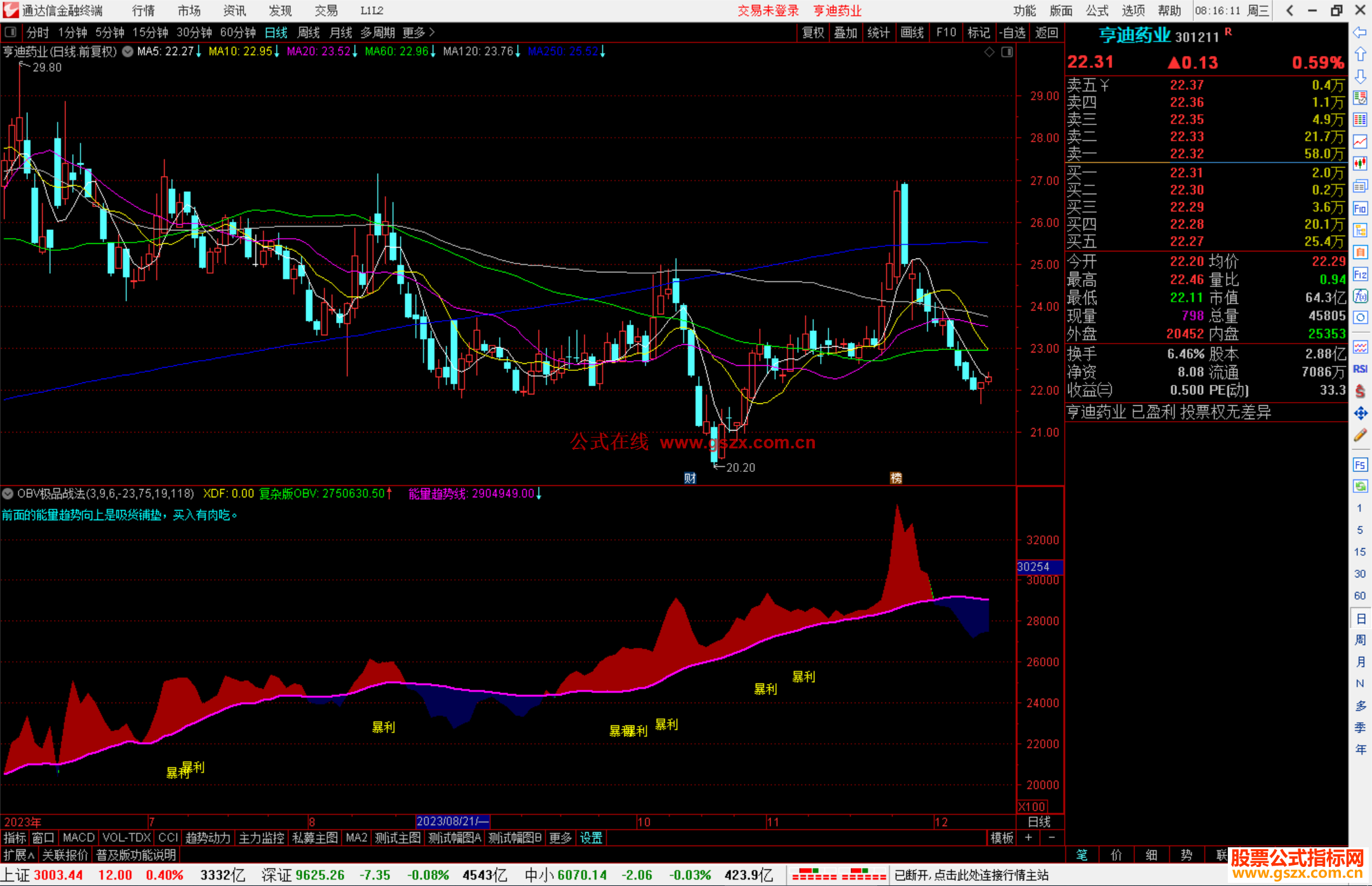Open the 更多 indicators dropdown in bottom bar
This screenshot has width=1372, height=886.
coord(560,838)
